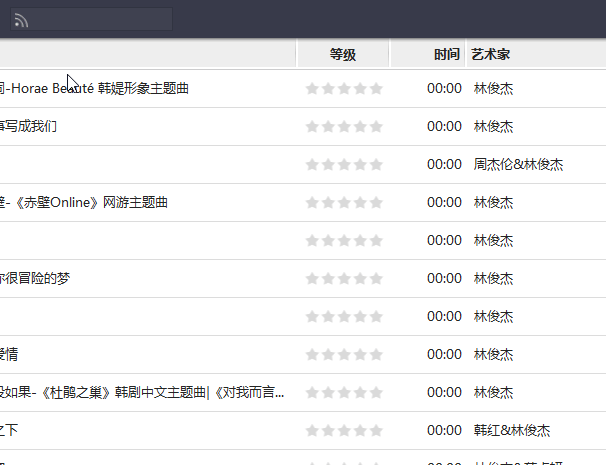This screenshot has height=465, width=606.
Task: Select the 写成我们 song title
Action: point(29,126)
